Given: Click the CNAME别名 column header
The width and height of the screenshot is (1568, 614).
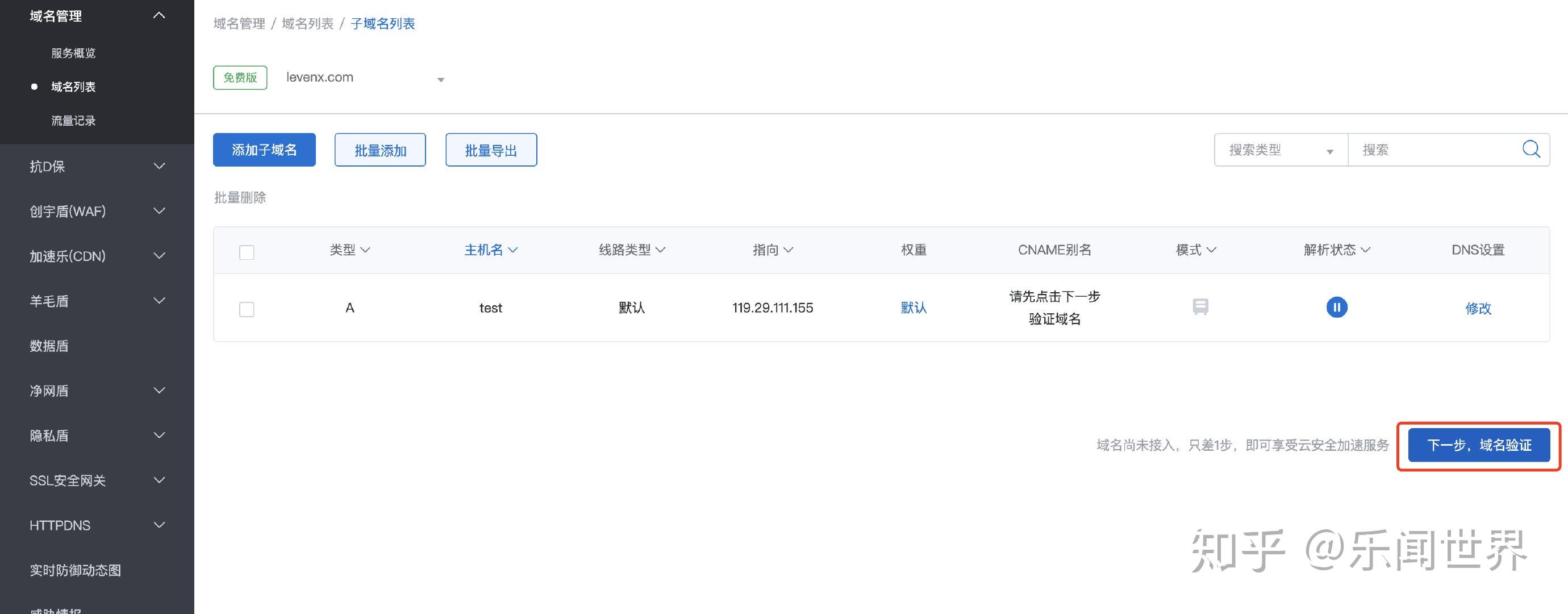Looking at the screenshot, I should click(x=1054, y=250).
